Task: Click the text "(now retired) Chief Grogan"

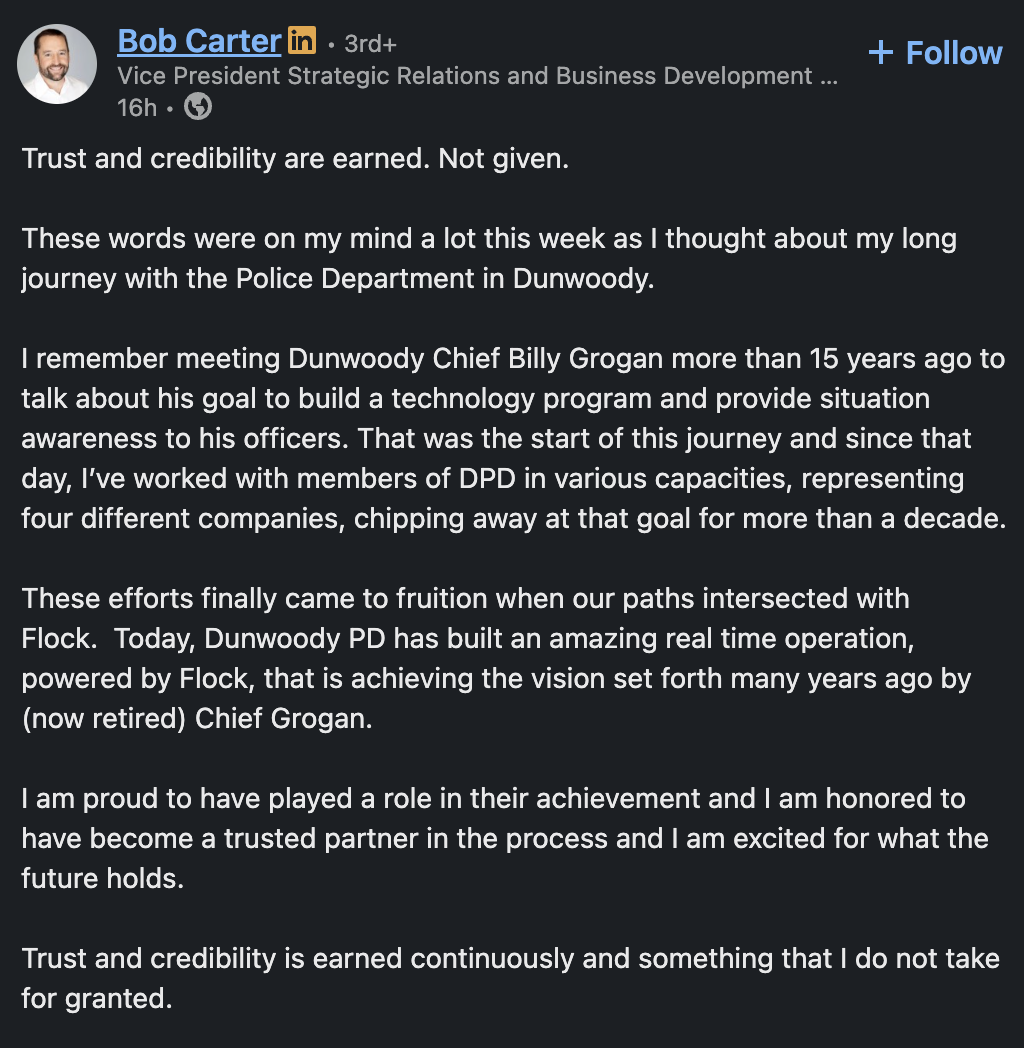Action: coord(196,718)
